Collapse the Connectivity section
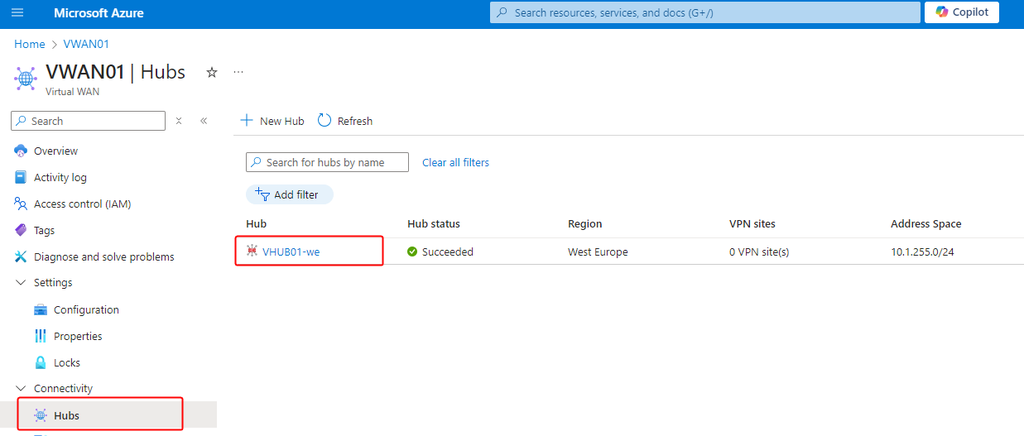Screen dimensions: 1024x436 tap(20, 388)
